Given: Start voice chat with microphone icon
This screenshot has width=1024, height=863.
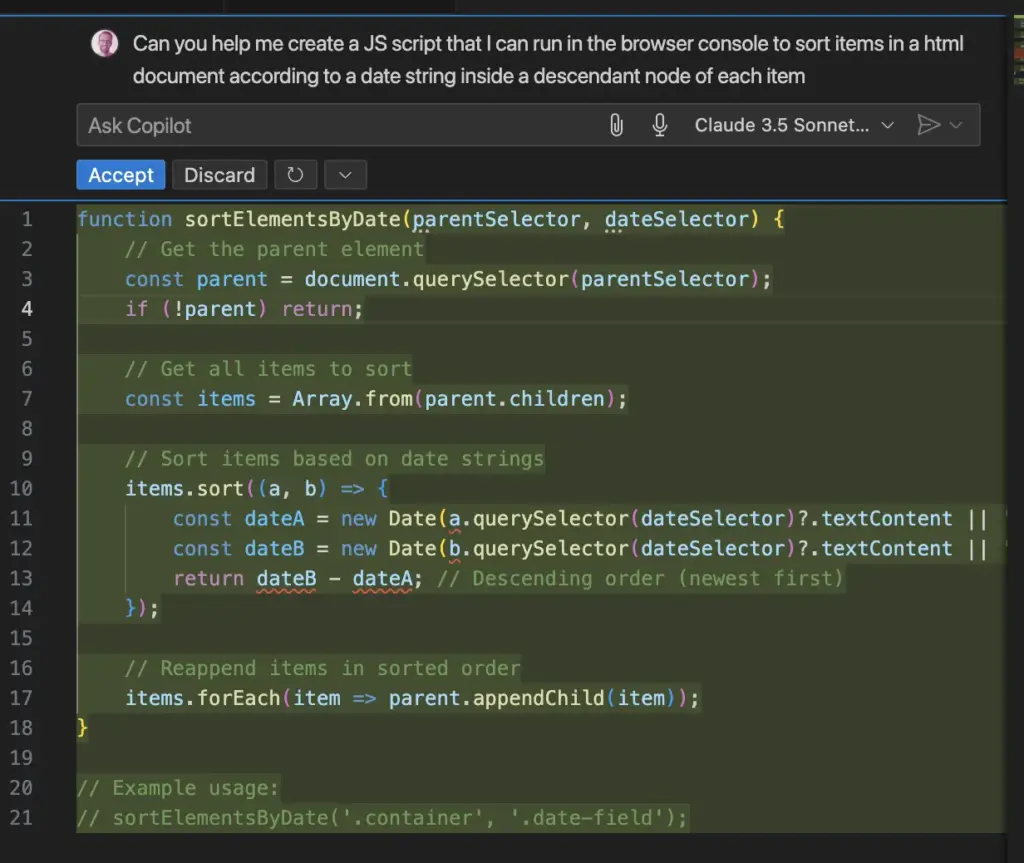Looking at the screenshot, I should click(660, 125).
